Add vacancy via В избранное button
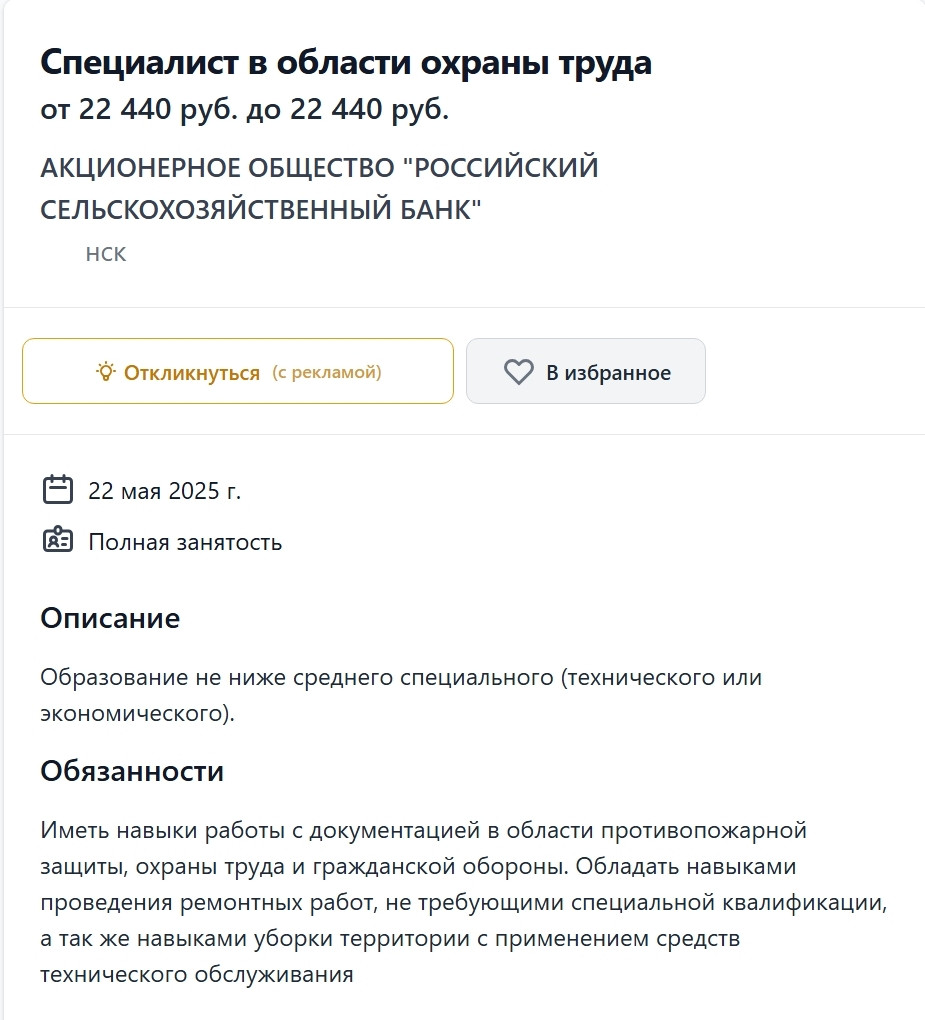The height and width of the screenshot is (1020, 925). [x=585, y=372]
